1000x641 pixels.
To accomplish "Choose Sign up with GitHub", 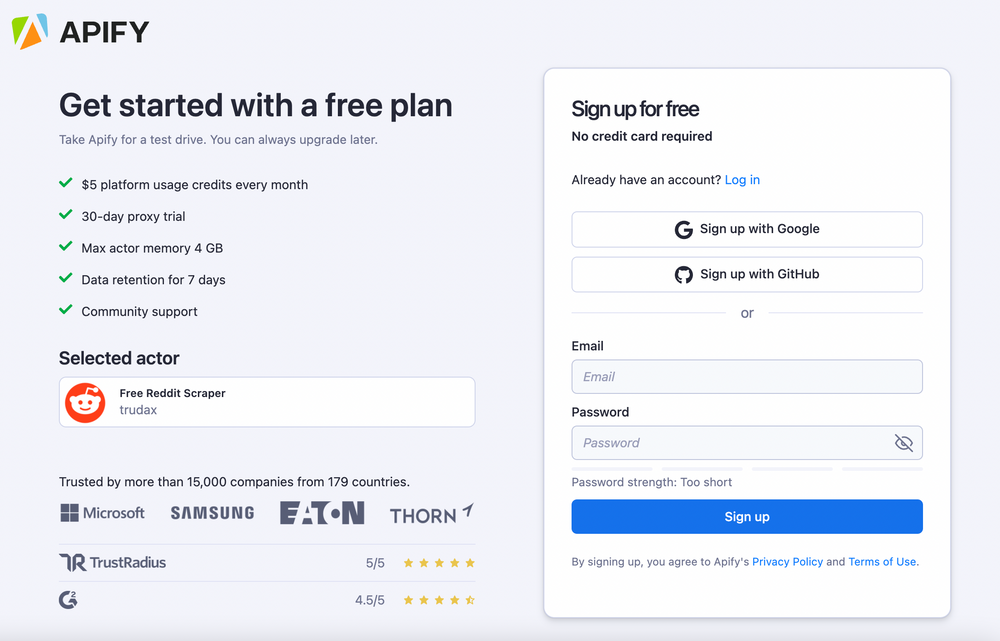I will point(747,274).
